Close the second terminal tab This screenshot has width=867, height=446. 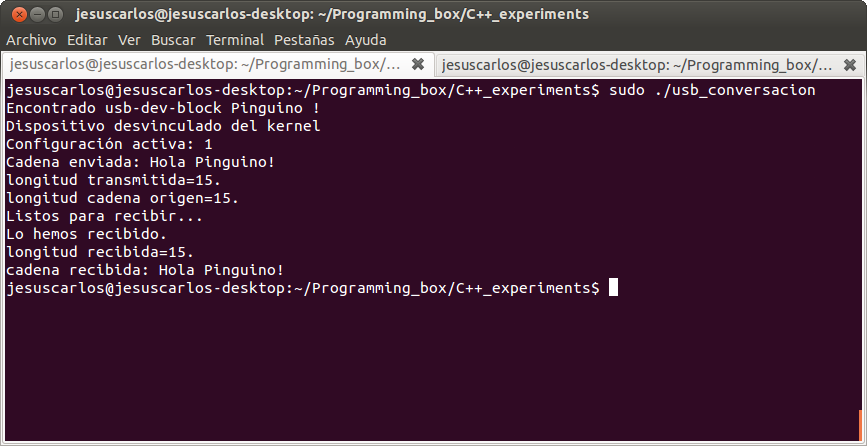(x=850, y=65)
